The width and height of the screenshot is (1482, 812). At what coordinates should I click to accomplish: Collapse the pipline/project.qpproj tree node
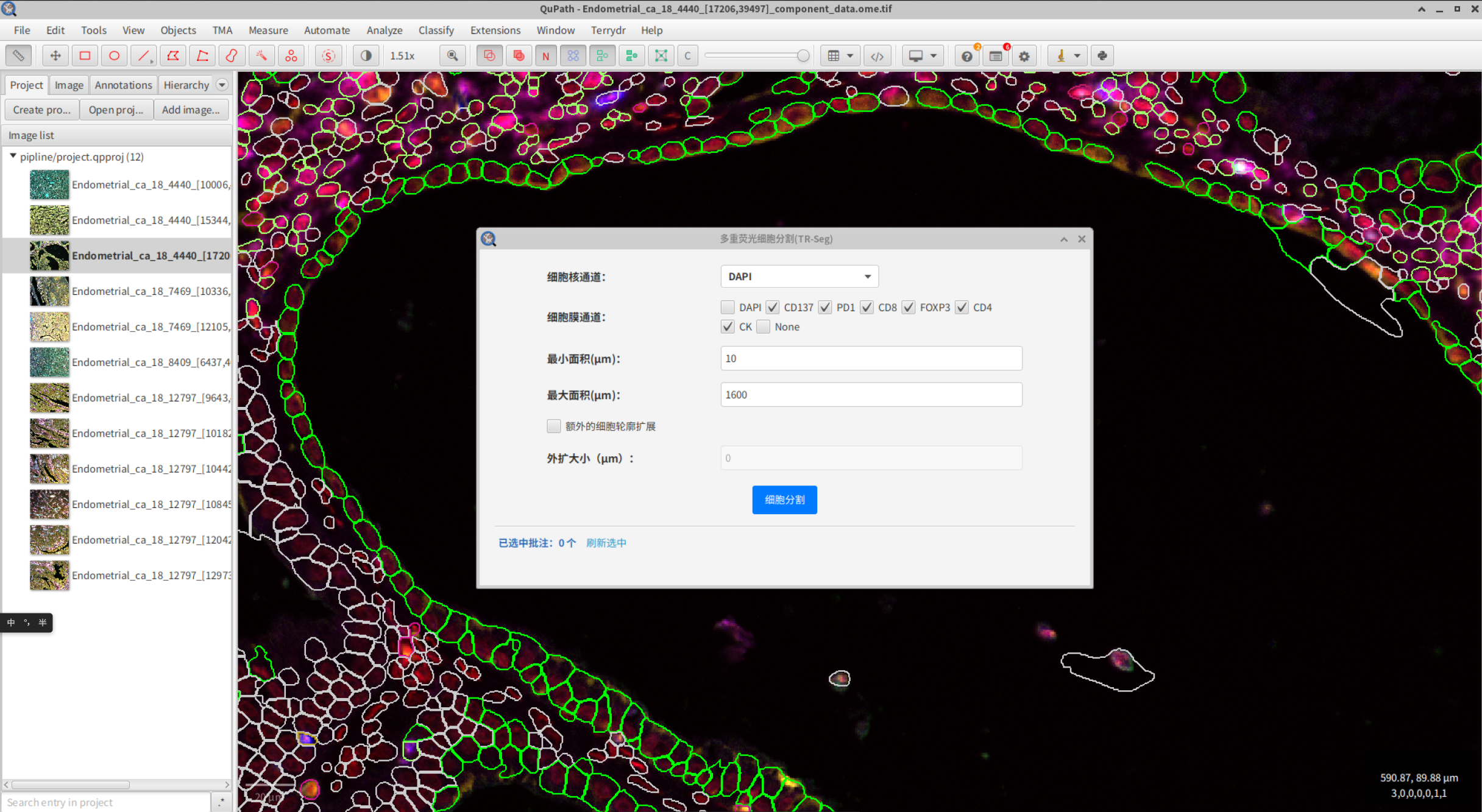[13, 156]
